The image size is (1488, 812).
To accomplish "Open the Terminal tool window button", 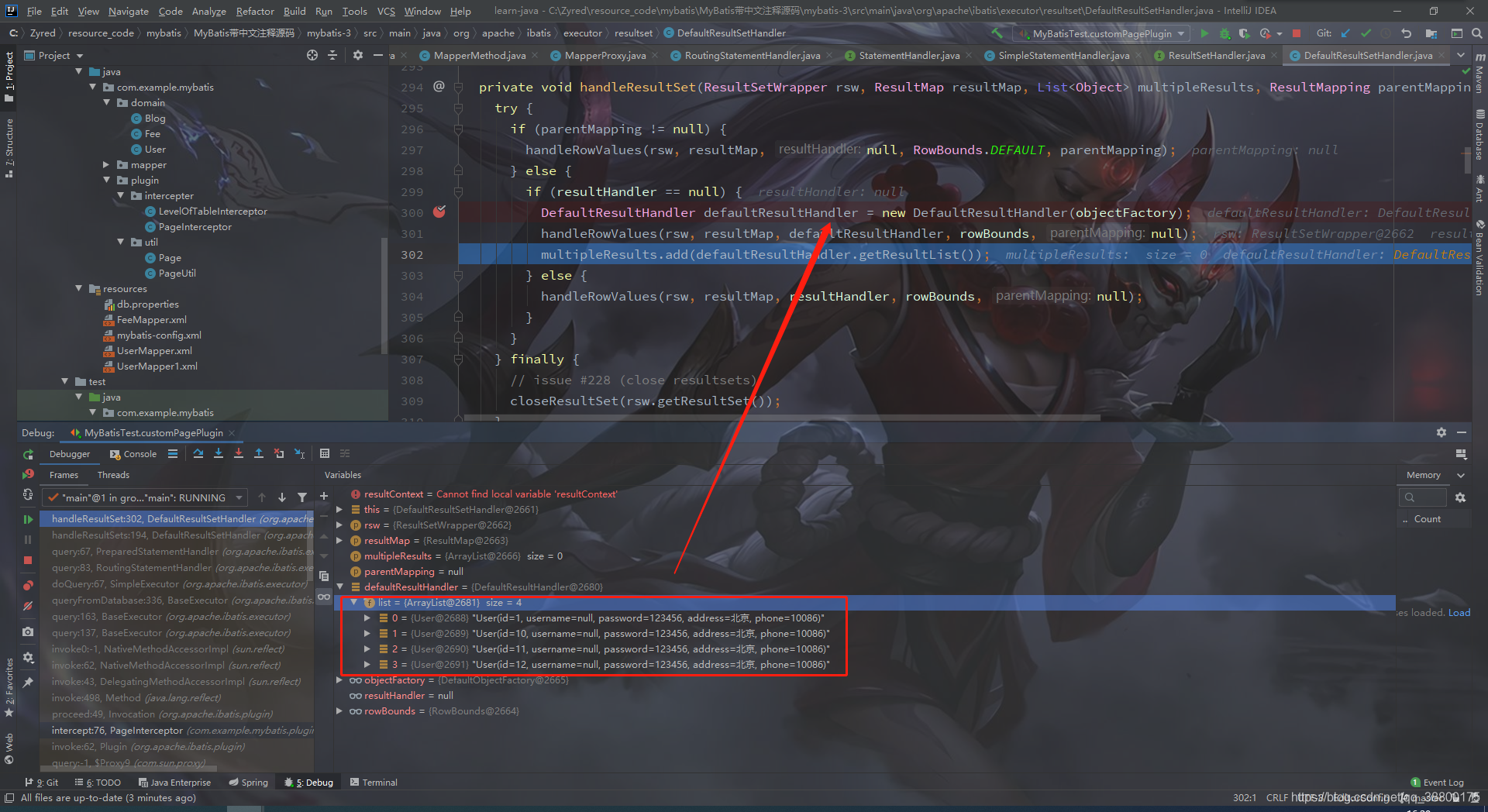I will pyautogui.click(x=374, y=783).
